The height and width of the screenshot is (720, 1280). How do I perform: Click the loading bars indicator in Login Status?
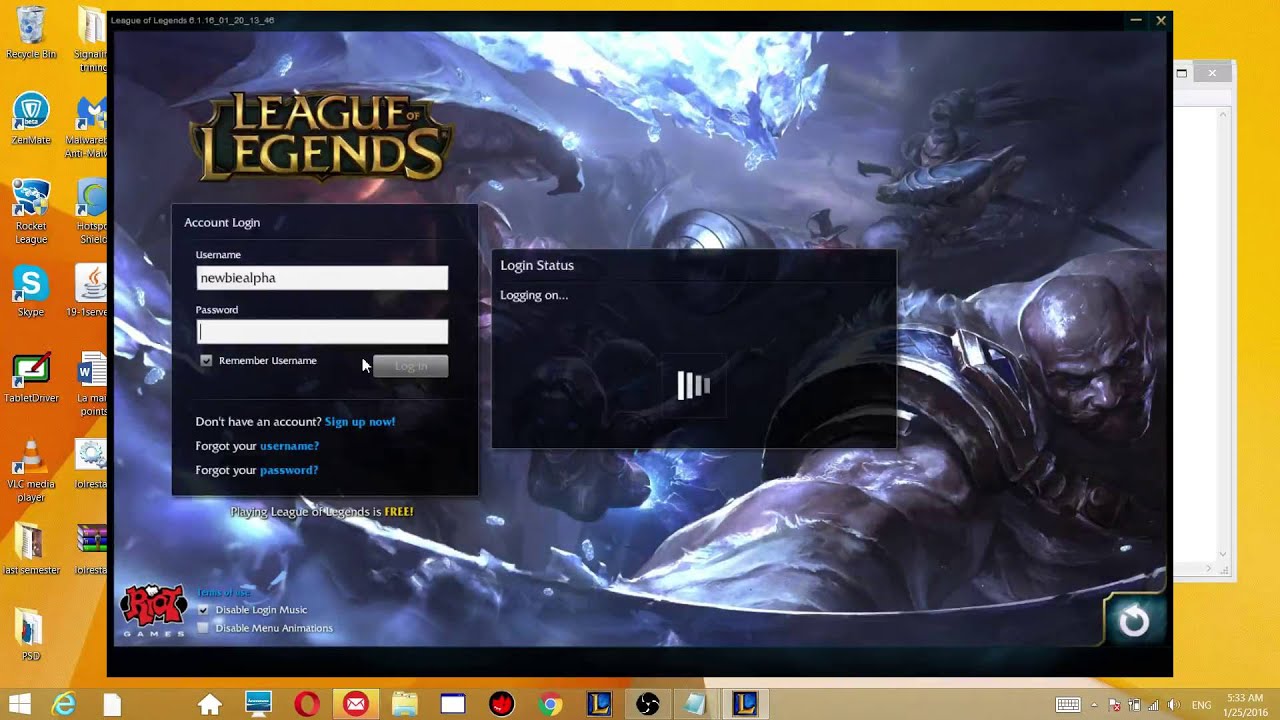693,385
